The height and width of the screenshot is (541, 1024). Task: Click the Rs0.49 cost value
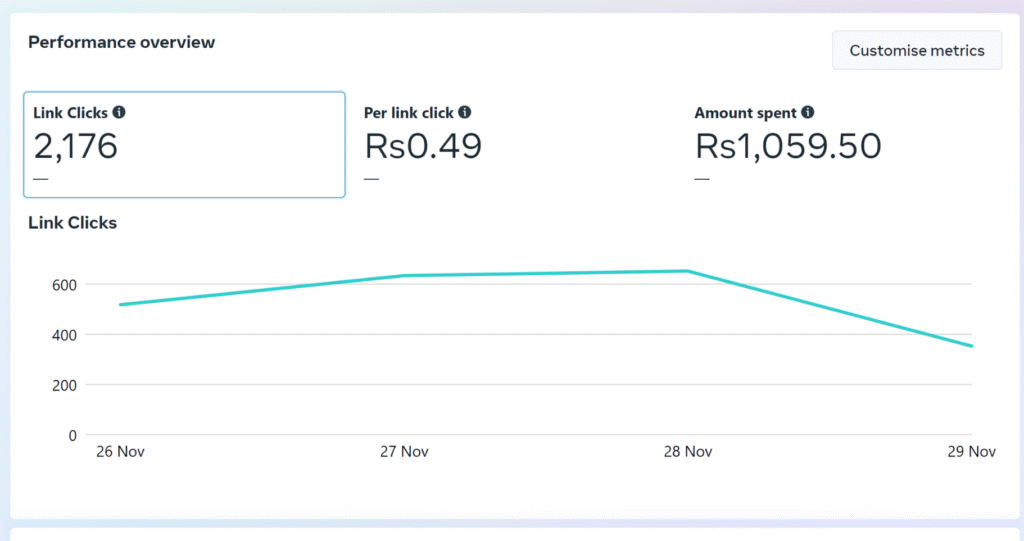(x=423, y=147)
